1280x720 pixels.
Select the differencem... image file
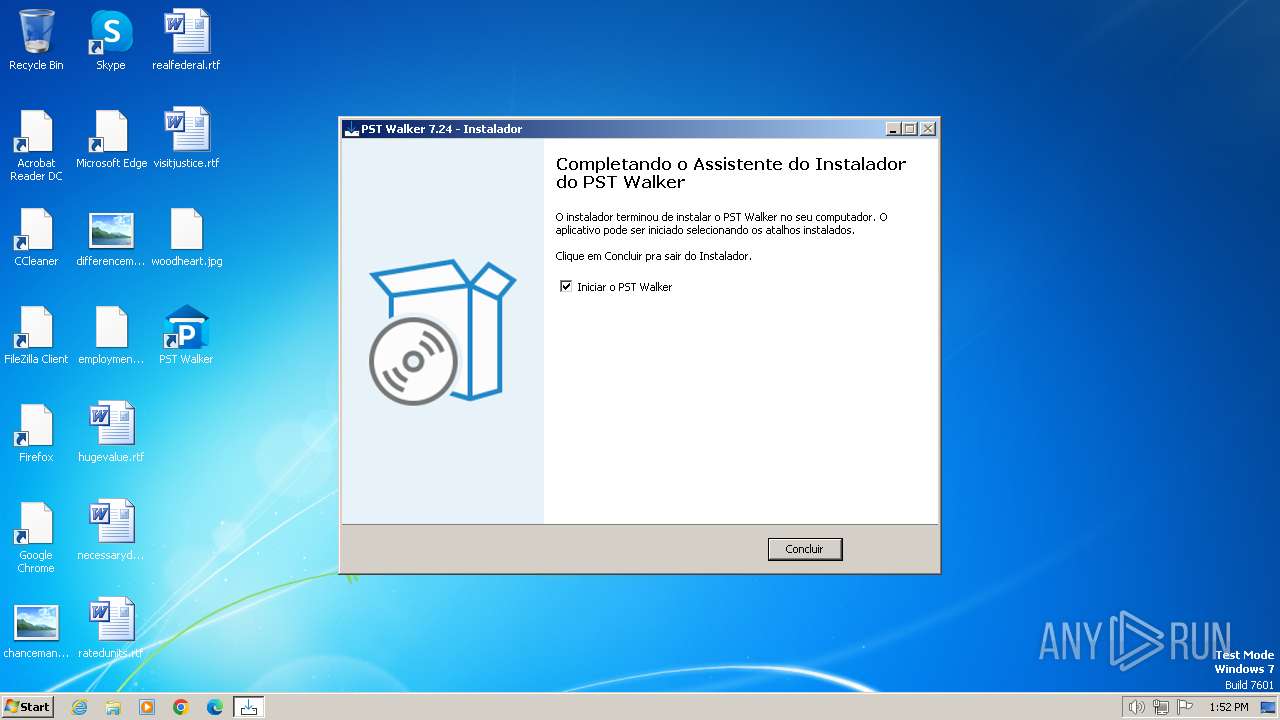tap(111, 237)
